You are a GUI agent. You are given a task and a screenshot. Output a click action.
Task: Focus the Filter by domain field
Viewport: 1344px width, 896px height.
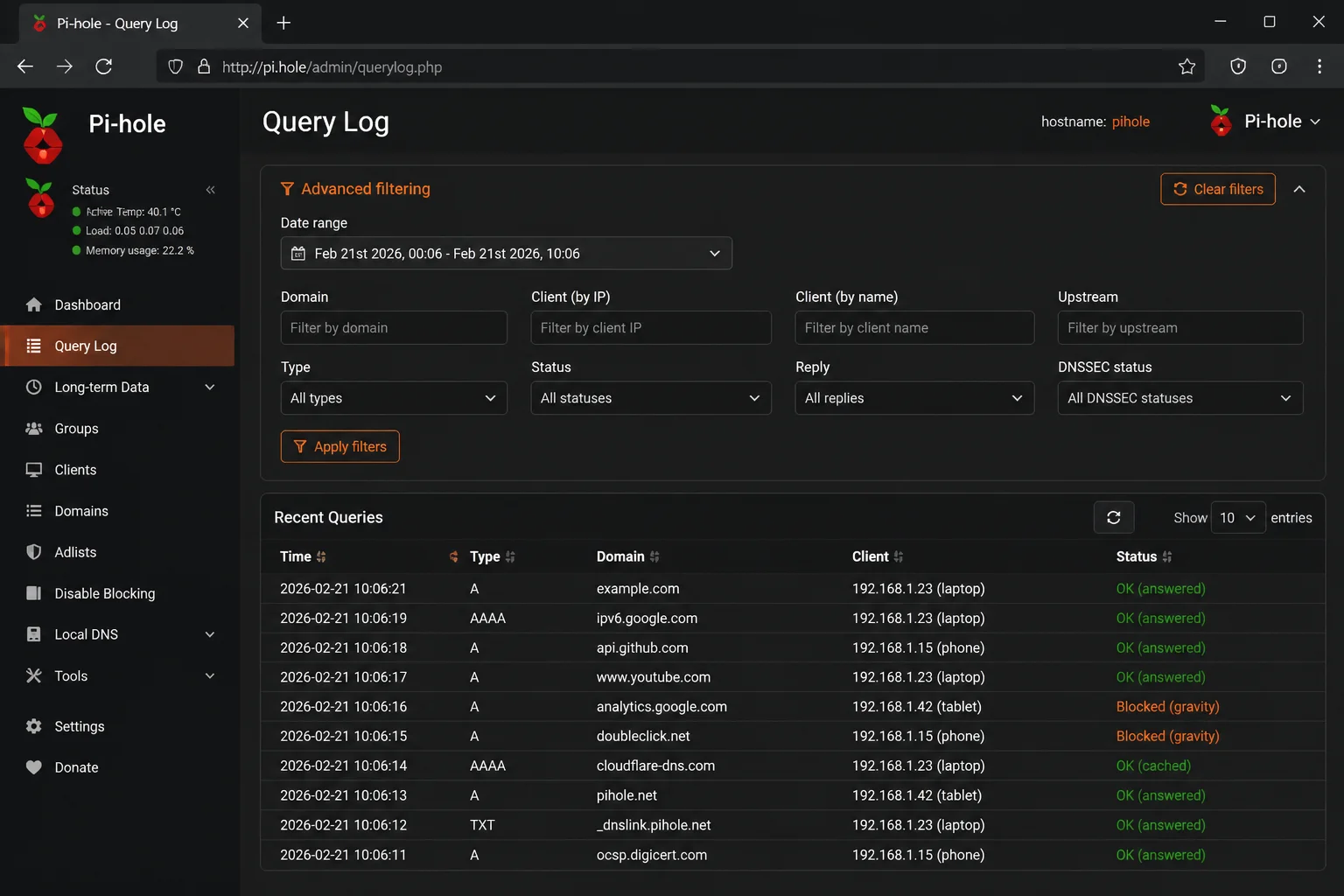click(x=394, y=327)
